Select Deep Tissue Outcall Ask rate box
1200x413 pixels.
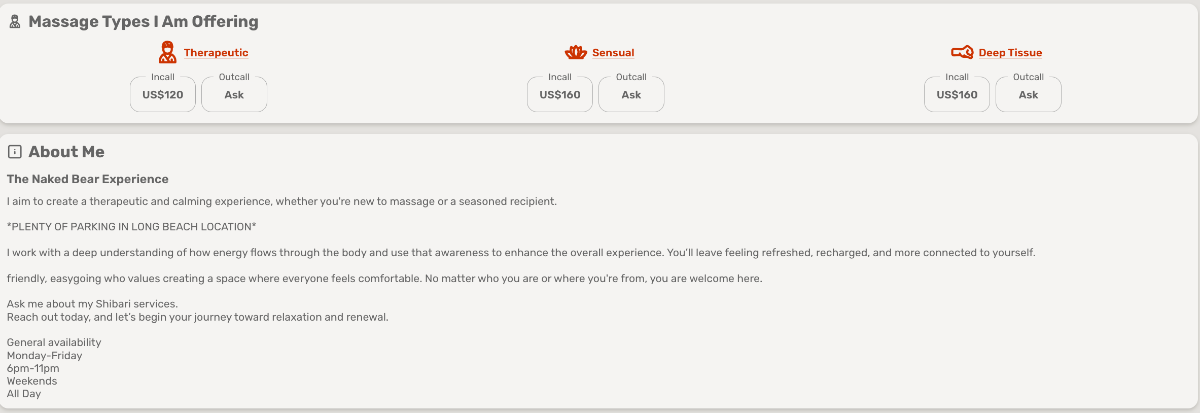click(x=1028, y=94)
